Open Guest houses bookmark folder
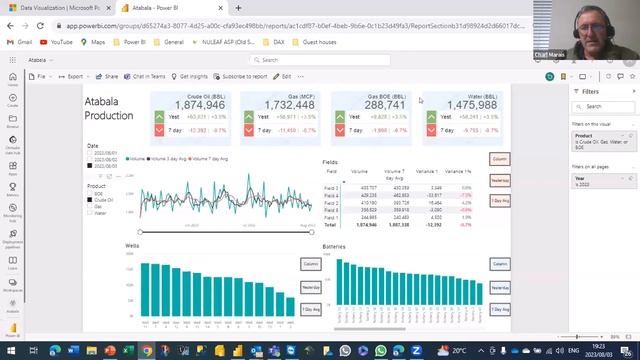Screen dimensions: 640x360 click(x=314, y=42)
